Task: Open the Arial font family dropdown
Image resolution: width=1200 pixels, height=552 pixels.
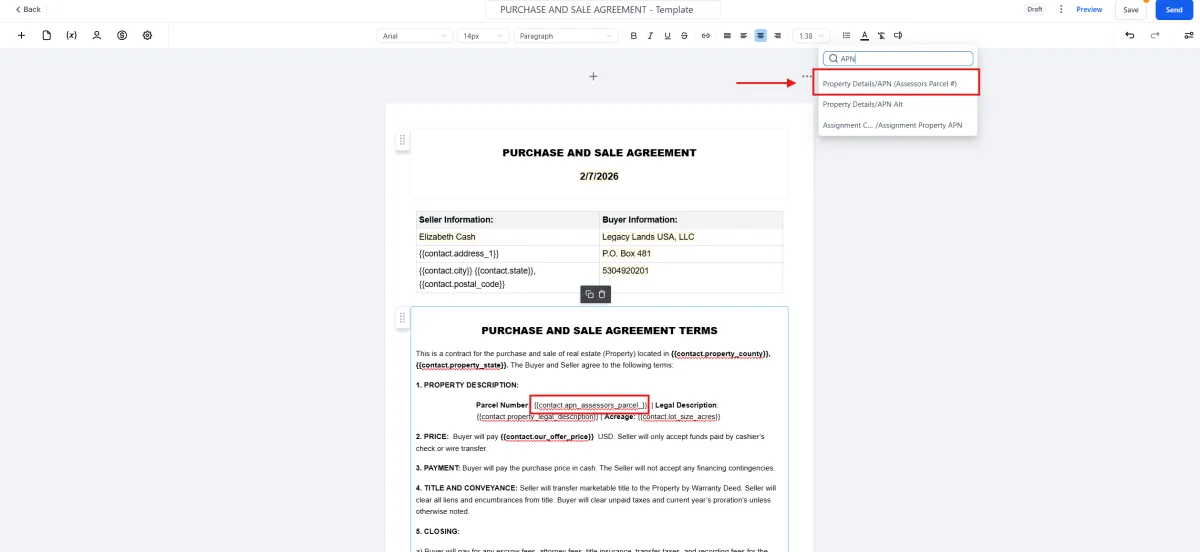Action: (x=415, y=35)
